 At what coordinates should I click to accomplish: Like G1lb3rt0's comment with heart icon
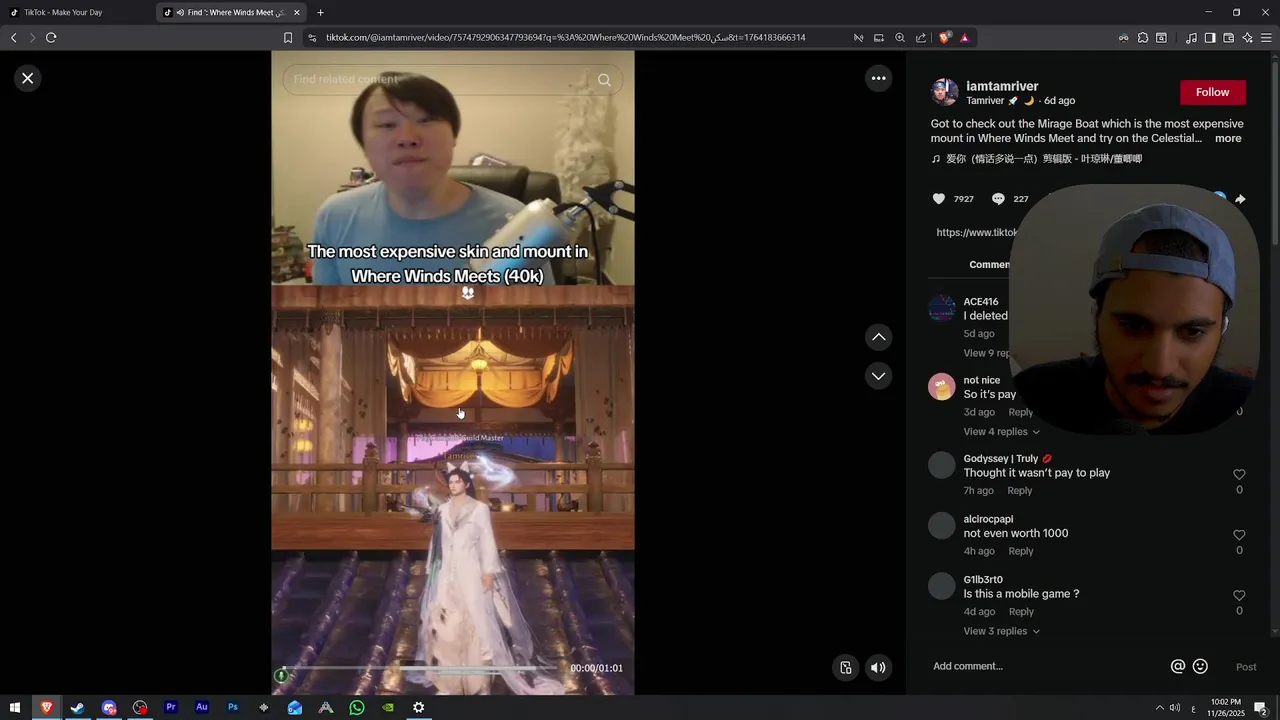click(x=1239, y=595)
